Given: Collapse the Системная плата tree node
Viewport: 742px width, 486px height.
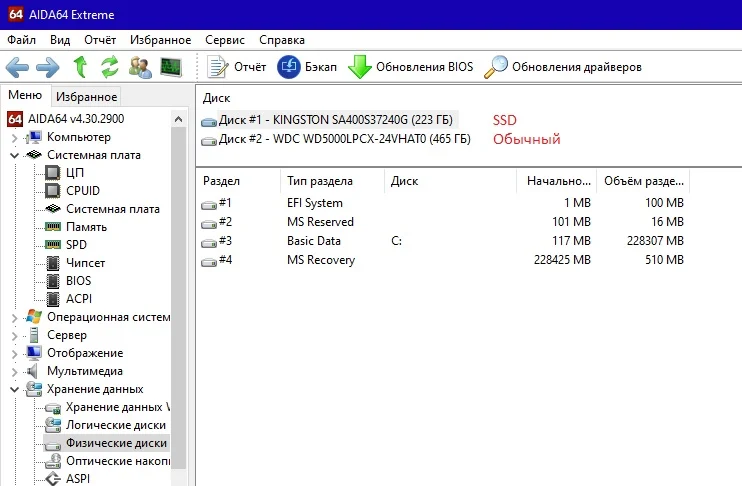Looking at the screenshot, I should [14, 155].
